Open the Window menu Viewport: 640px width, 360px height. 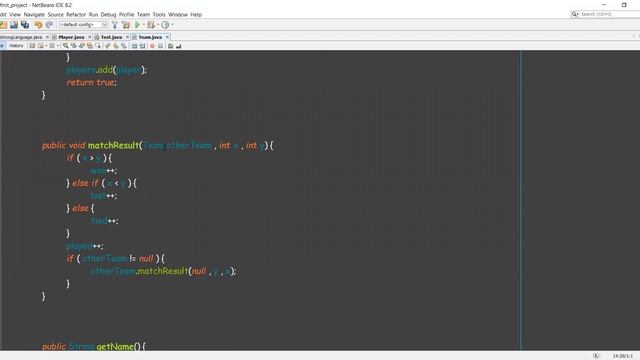pos(178,15)
